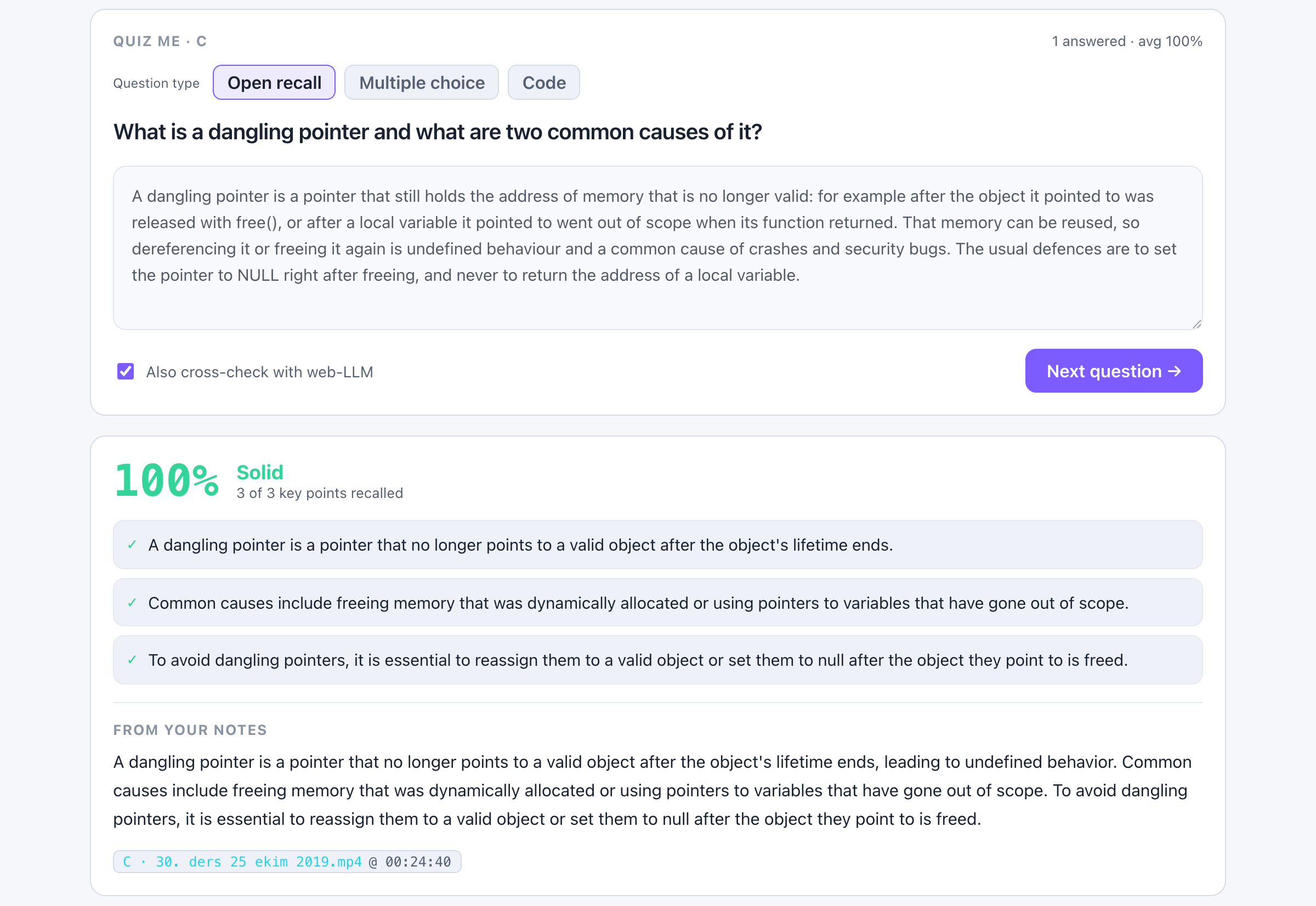Select the key point about common causes
The width and height of the screenshot is (1316, 906).
[x=657, y=603]
